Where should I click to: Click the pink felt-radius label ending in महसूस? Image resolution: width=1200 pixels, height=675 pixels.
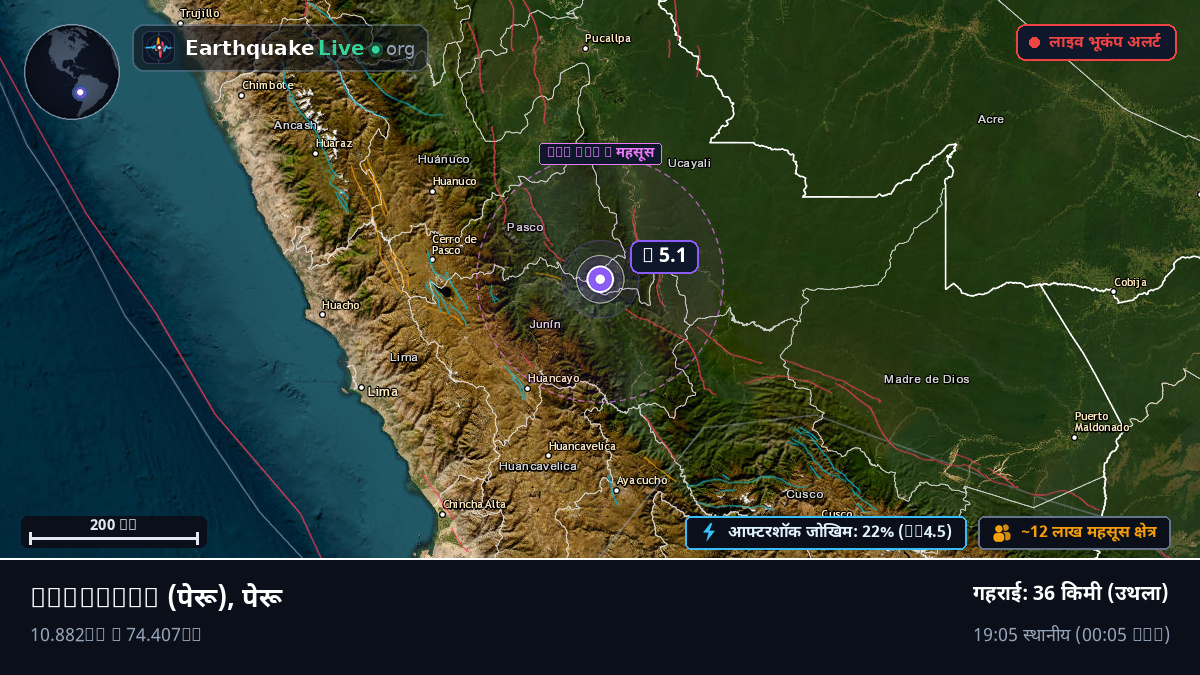(x=600, y=154)
